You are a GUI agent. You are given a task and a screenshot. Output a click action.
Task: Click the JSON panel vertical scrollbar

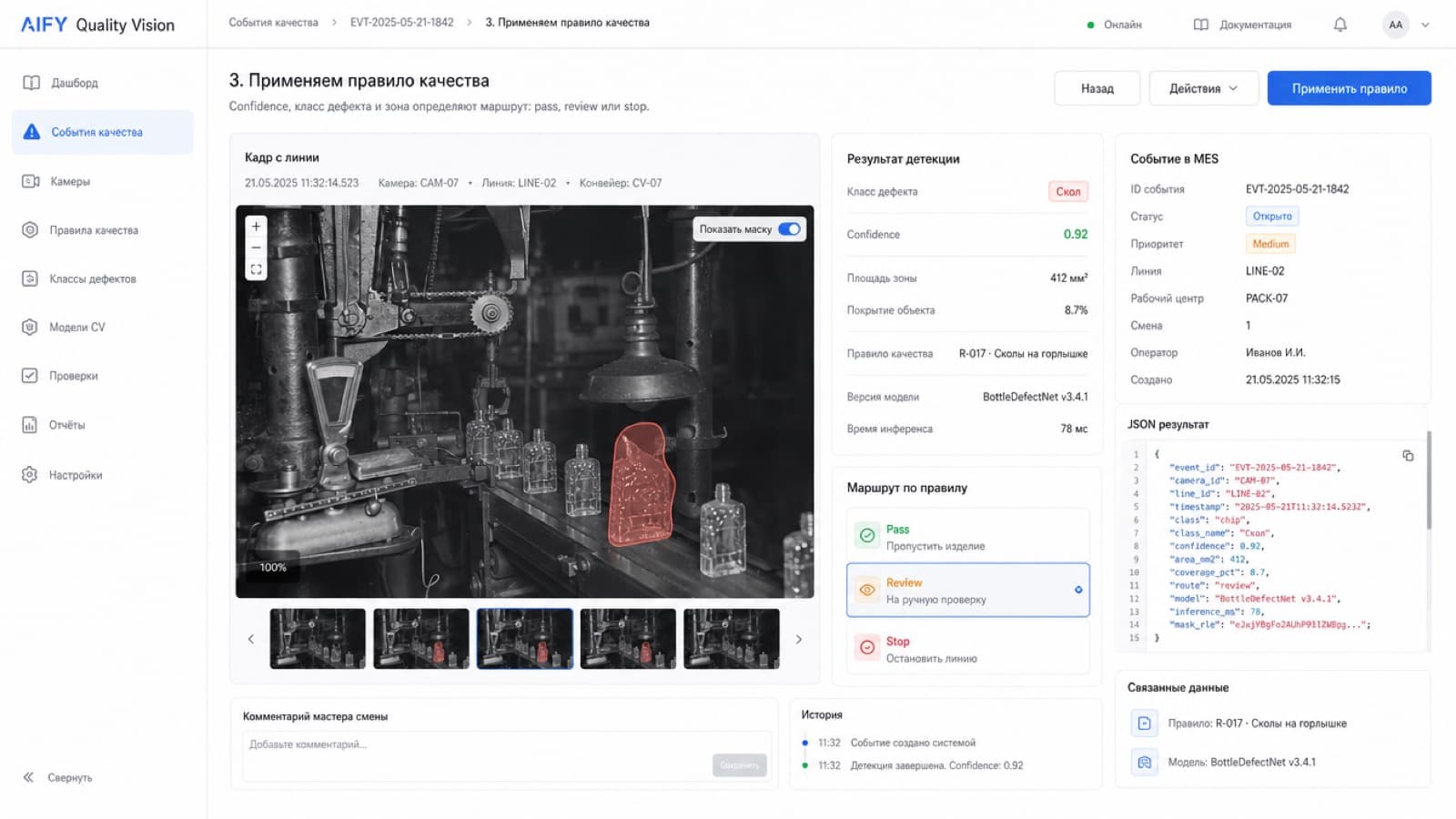click(x=1428, y=480)
